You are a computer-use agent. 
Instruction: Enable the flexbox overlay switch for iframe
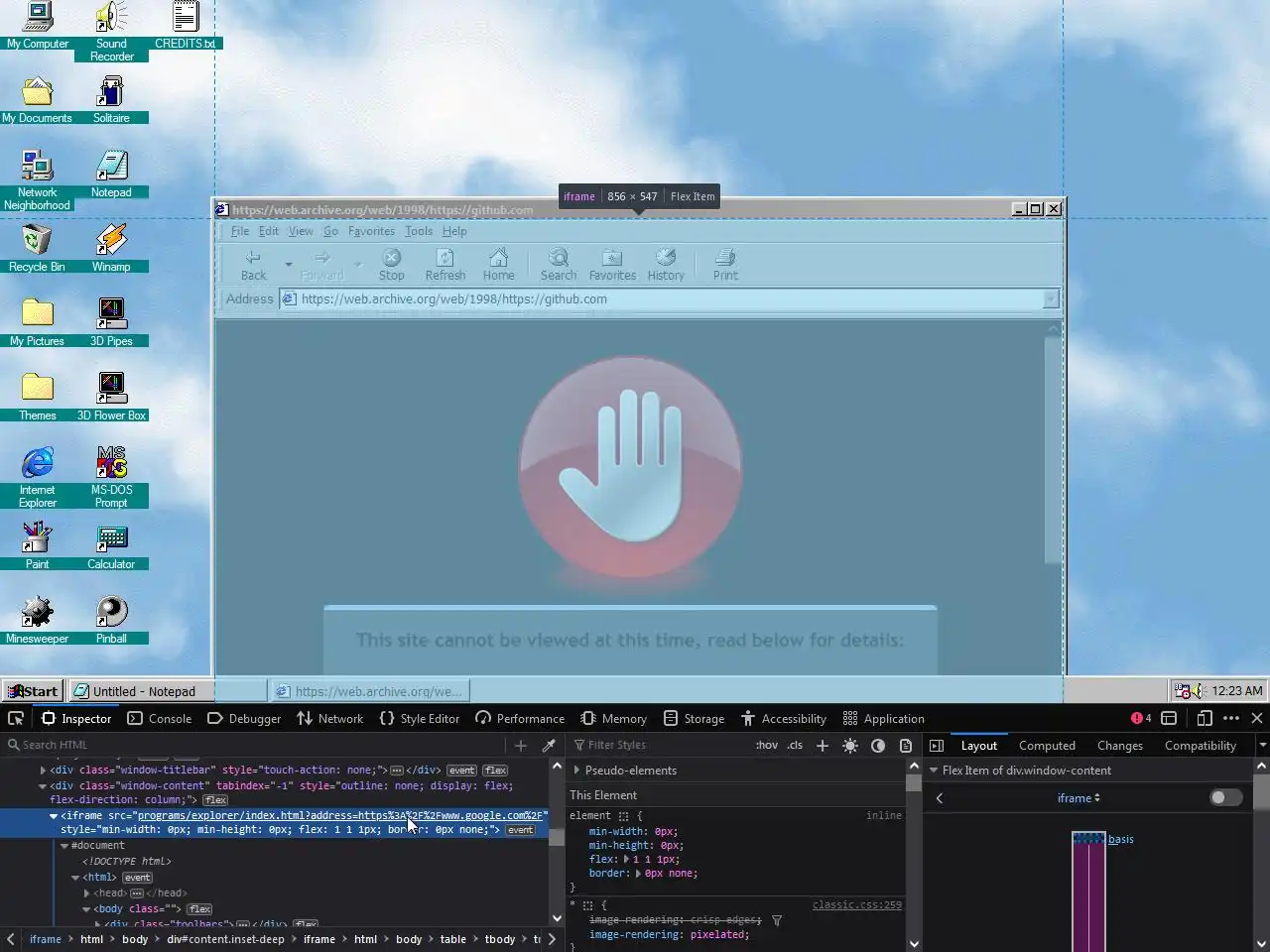(x=1225, y=797)
